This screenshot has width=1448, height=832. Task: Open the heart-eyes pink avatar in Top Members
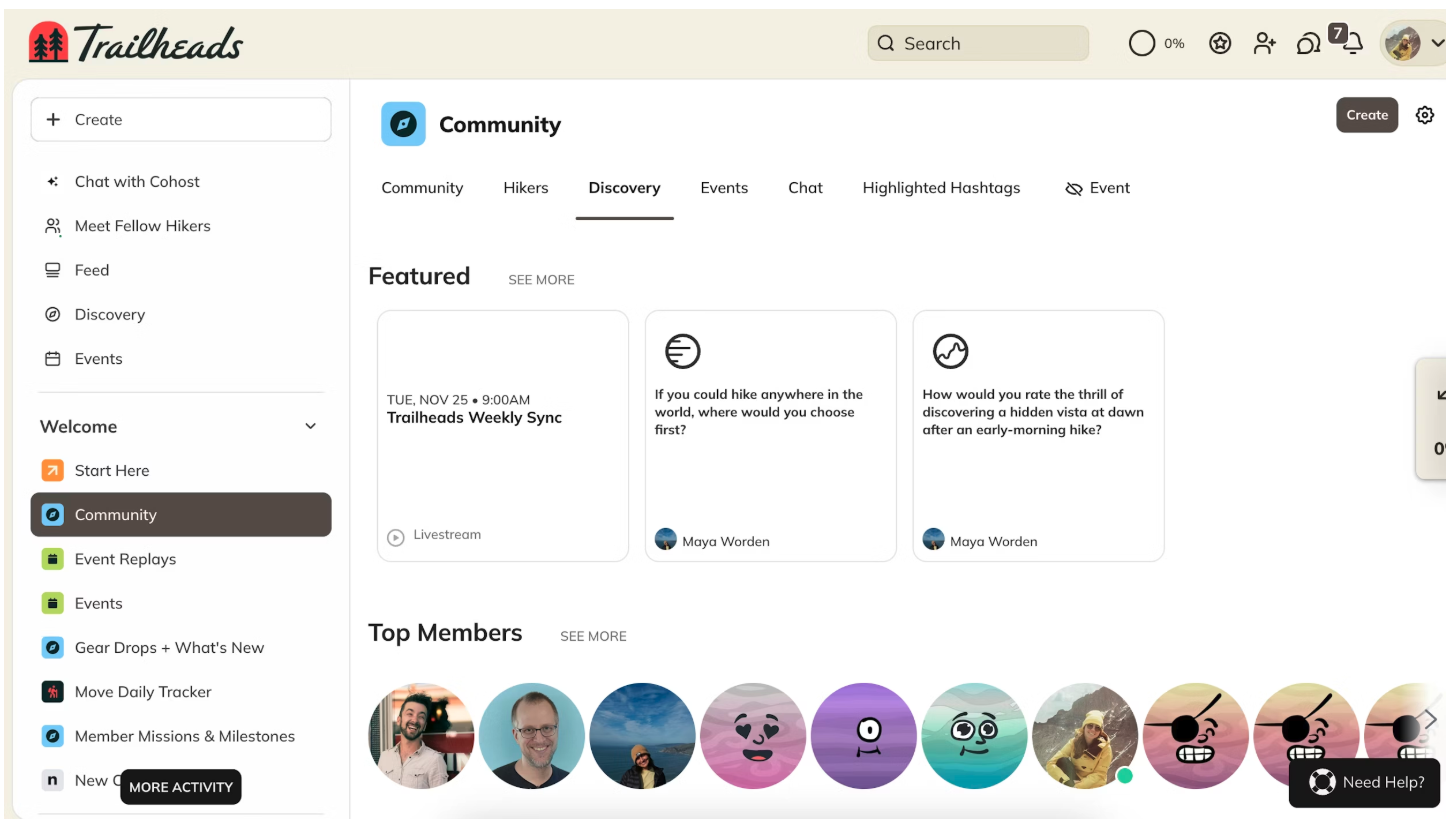tap(753, 736)
